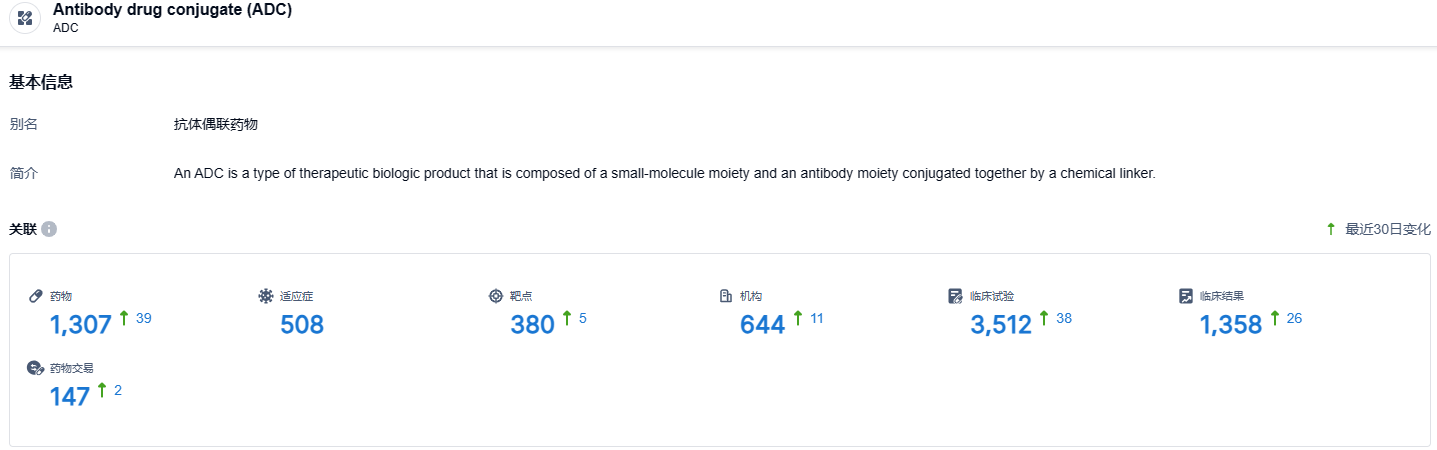Click the 临床试验 clipboard icon

pyautogui.click(x=955, y=296)
